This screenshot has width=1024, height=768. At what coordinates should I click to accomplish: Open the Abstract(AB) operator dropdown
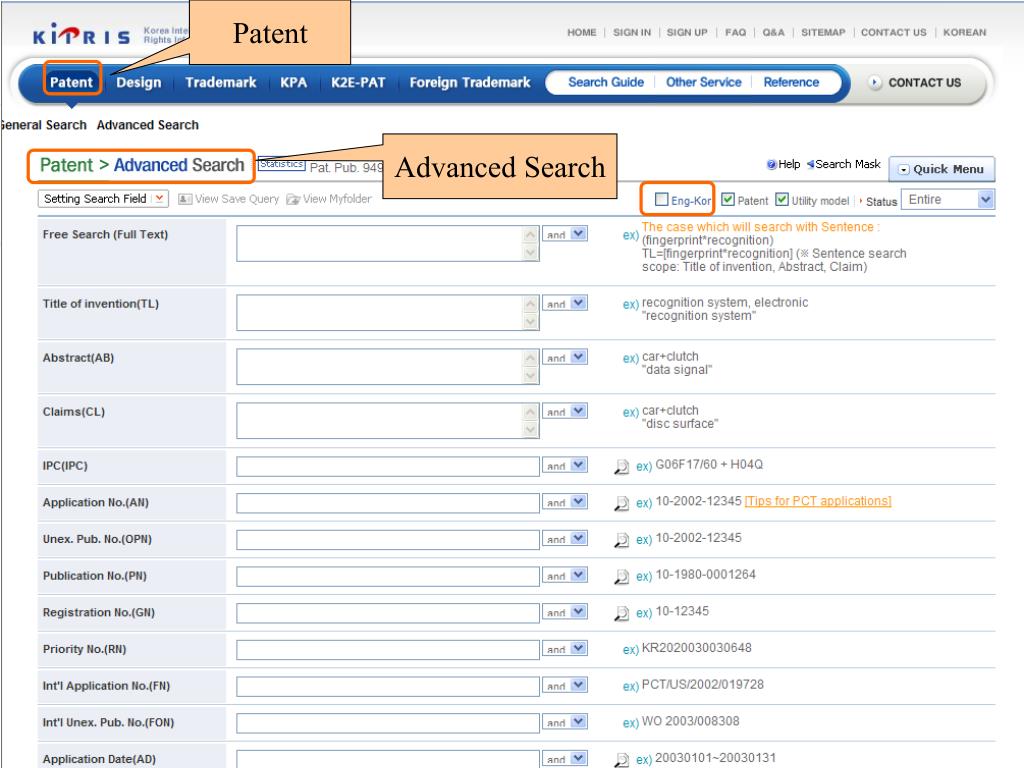click(565, 357)
